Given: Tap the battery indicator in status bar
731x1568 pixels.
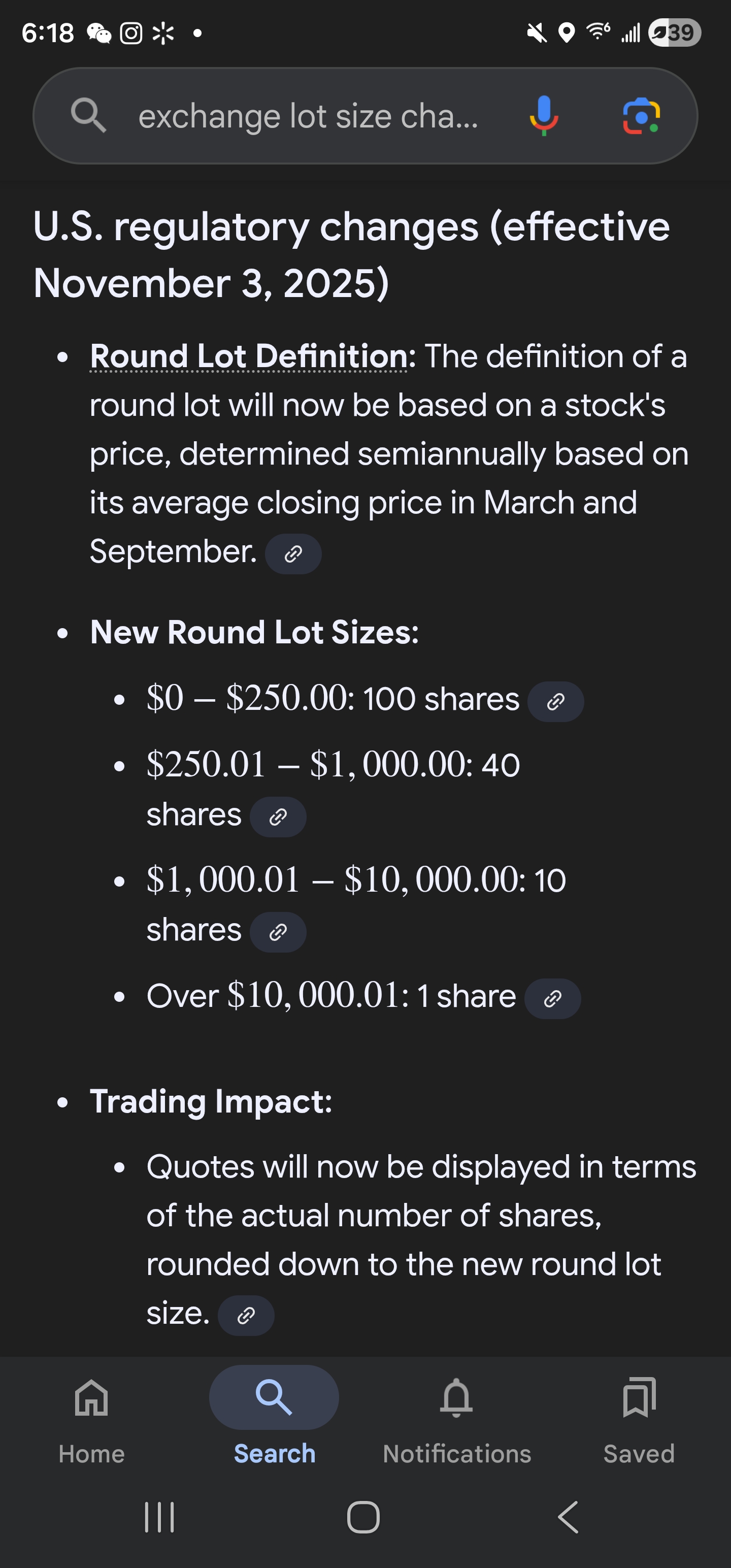Looking at the screenshot, I should [674, 32].
